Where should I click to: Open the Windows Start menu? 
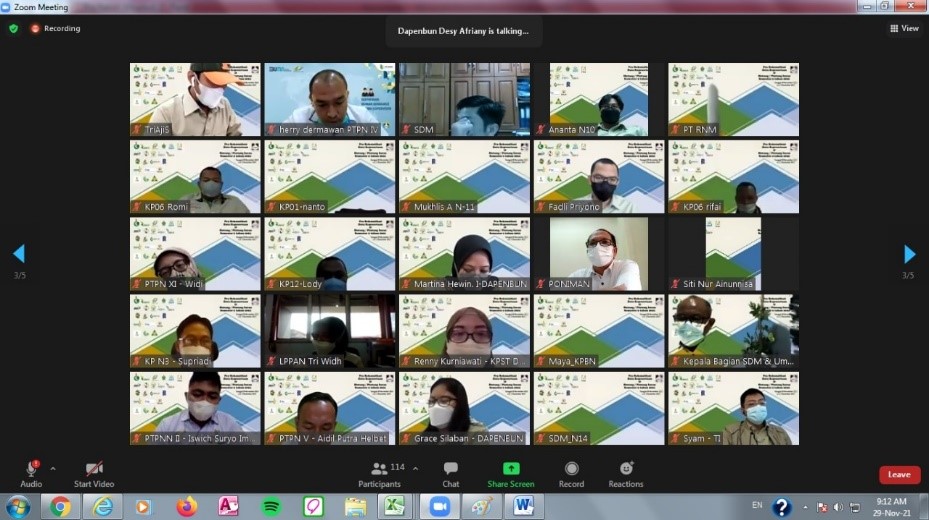pyautogui.click(x=18, y=507)
